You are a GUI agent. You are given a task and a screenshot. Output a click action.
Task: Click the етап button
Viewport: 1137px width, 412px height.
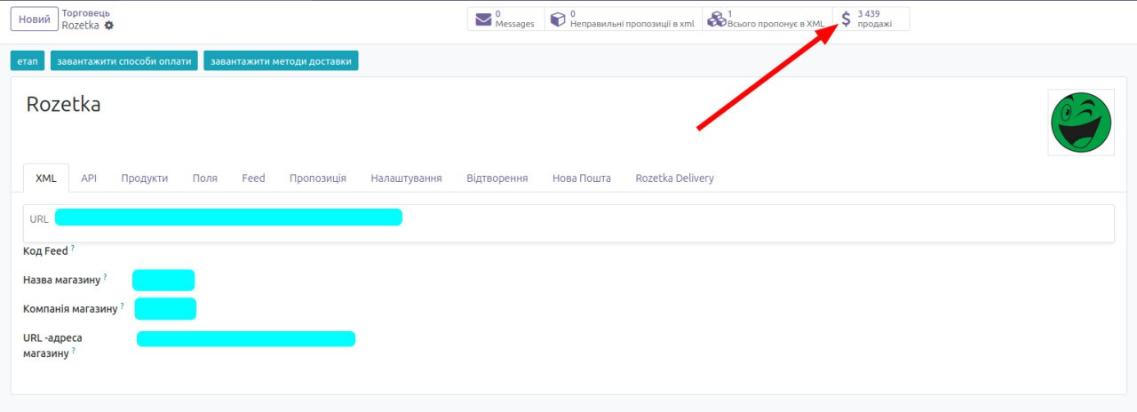[x=28, y=62]
